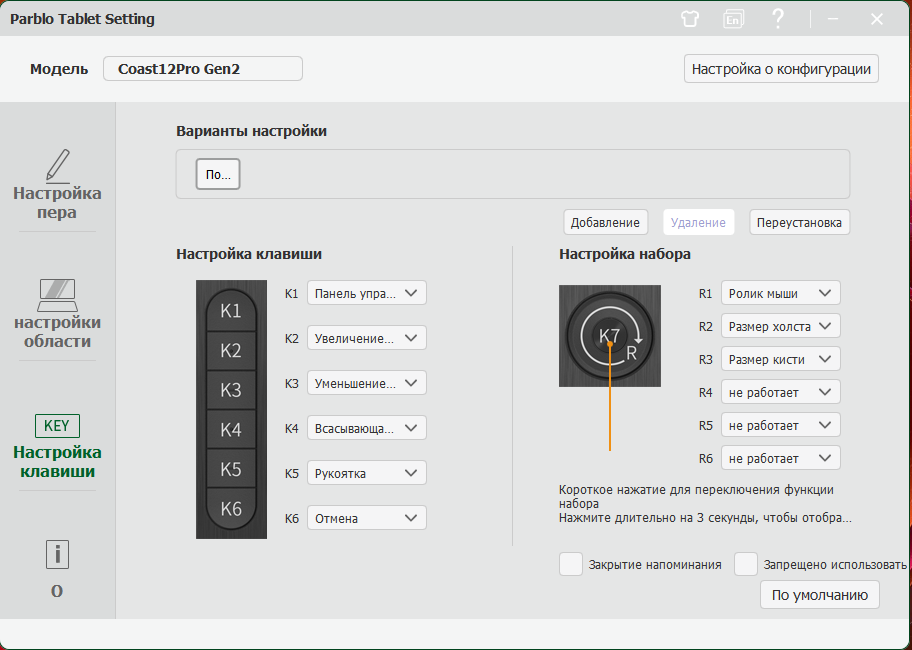Click the language switch En icon
This screenshot has width=912, height=650.
pyautogui.click(x=734, y=18)
